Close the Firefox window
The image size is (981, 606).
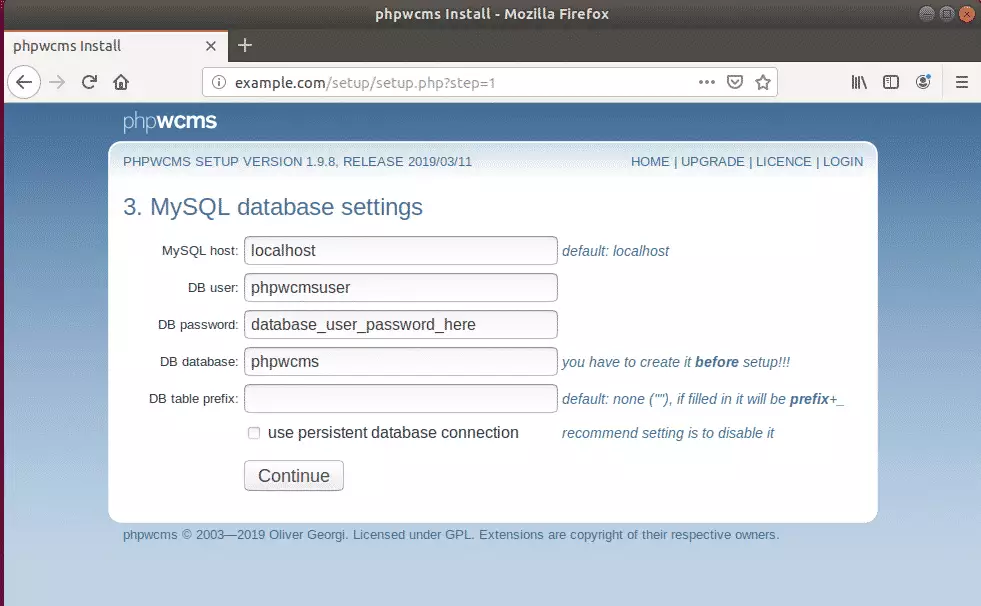point(967,14)
